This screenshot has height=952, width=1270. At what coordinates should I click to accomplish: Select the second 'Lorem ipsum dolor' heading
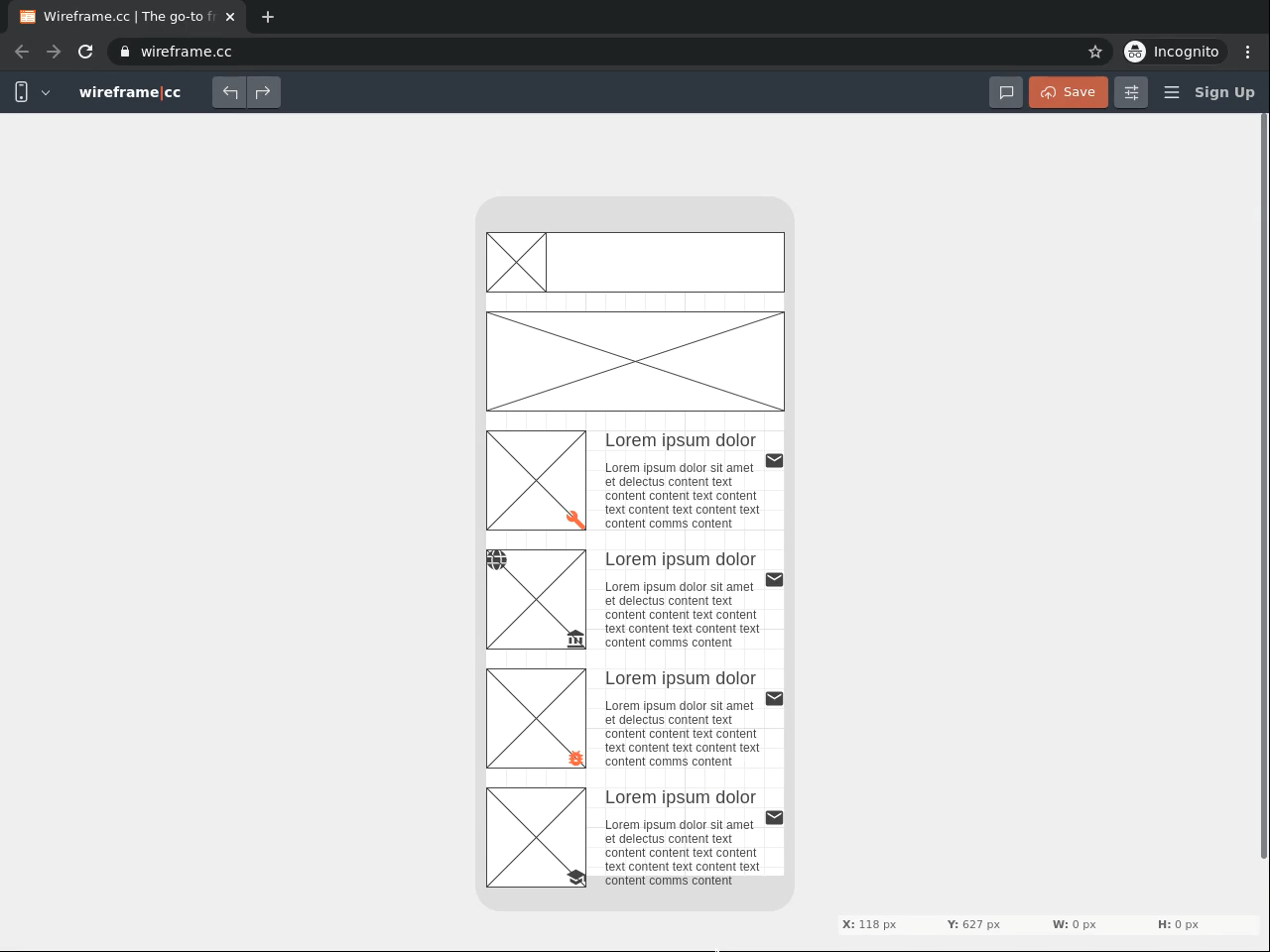(x=681, y=559)
